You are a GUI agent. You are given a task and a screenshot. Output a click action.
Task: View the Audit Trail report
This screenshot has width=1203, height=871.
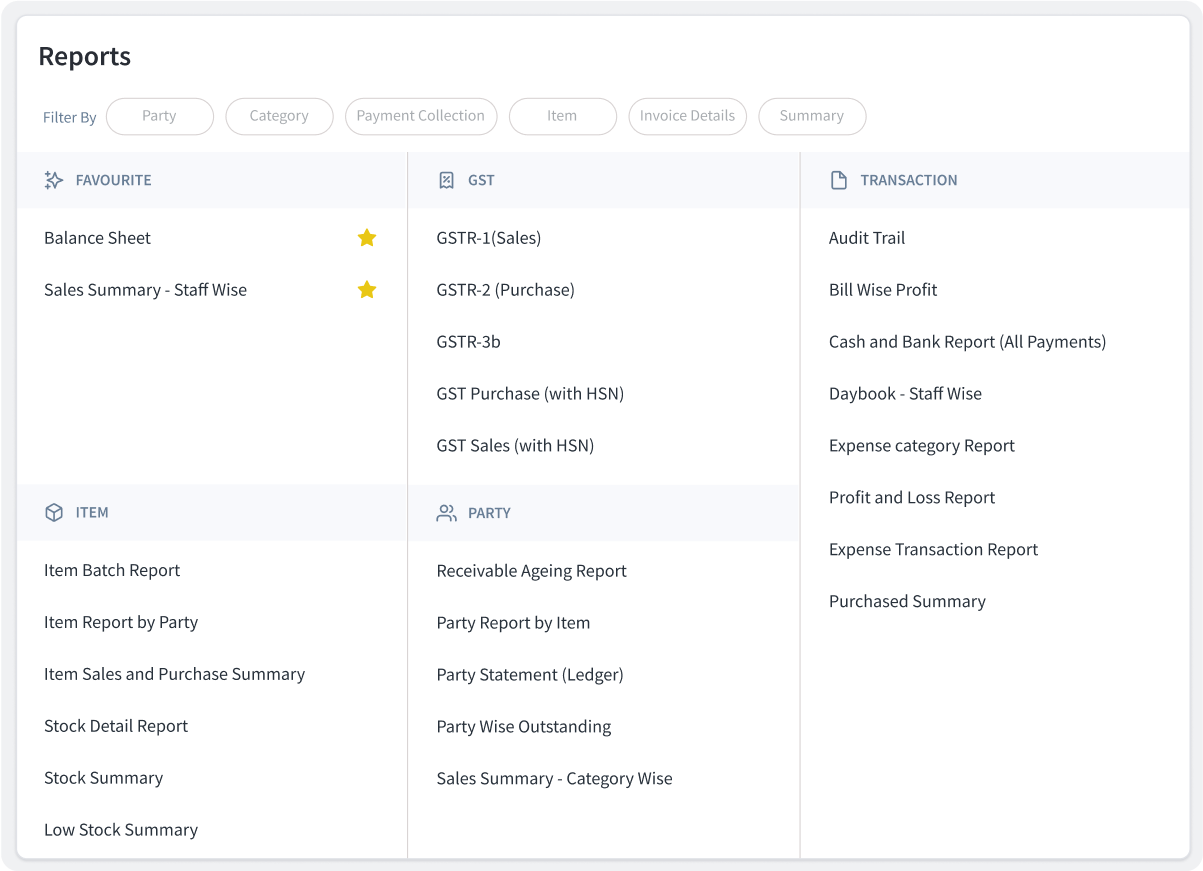point(866,238)
